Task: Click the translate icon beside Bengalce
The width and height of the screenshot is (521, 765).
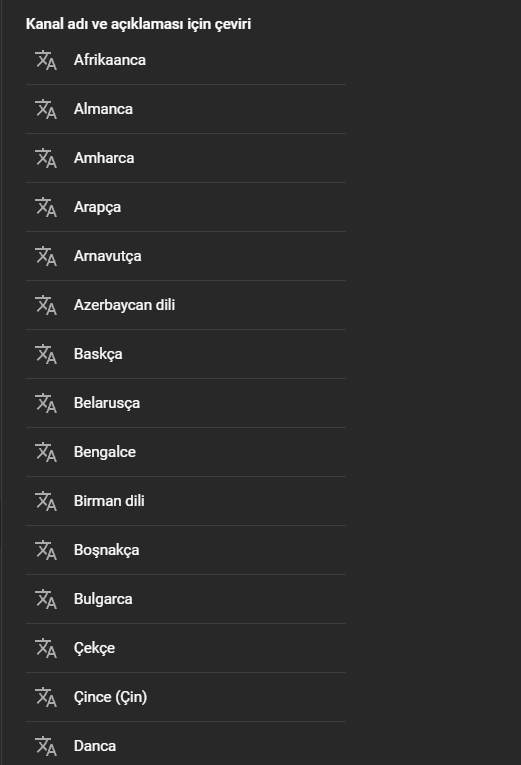Action: (x=46, y=452)
